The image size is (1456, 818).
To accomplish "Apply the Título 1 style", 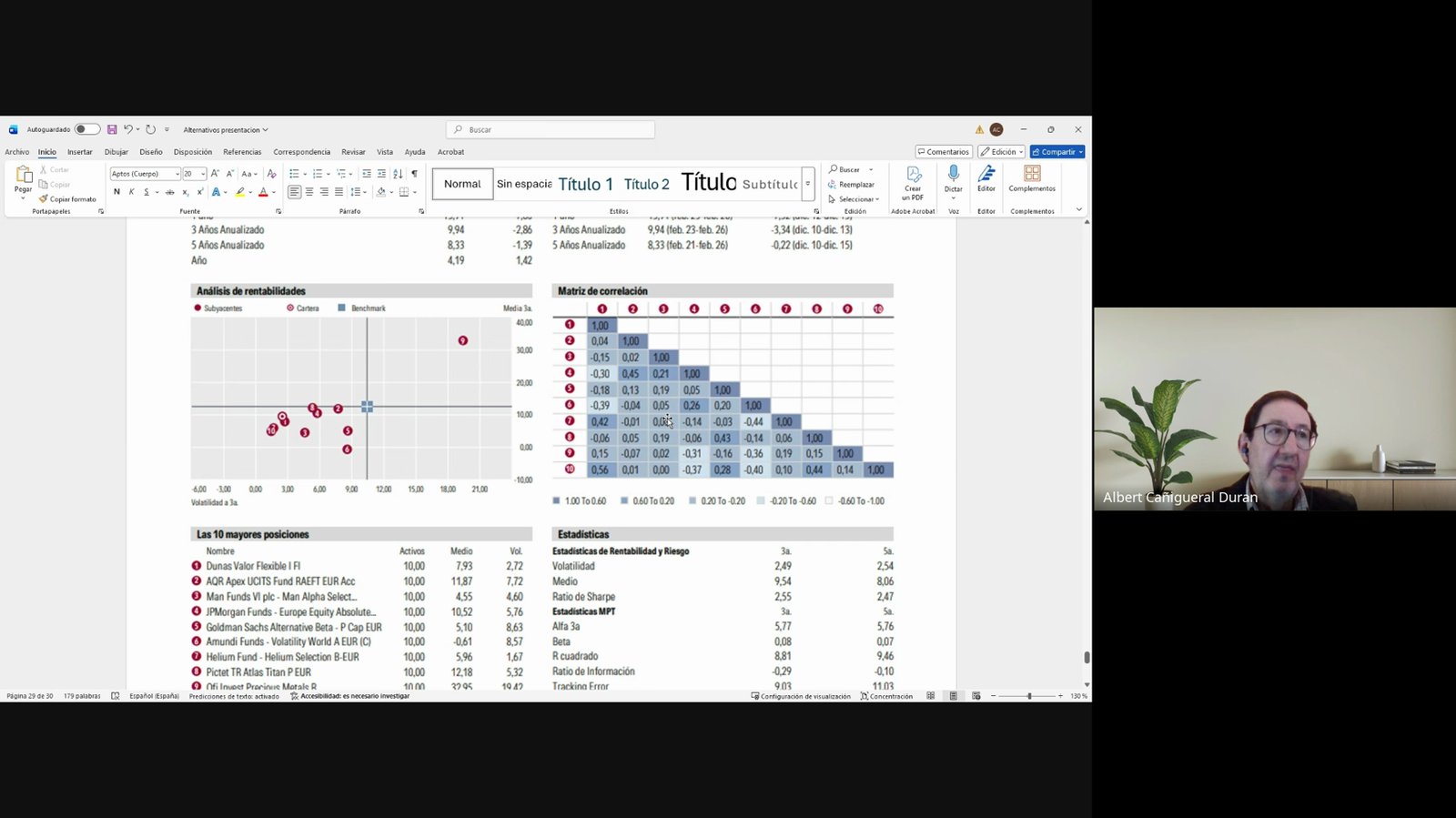I will [586, 184].
